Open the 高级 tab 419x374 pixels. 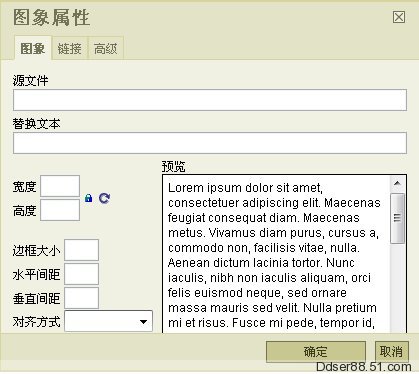pos(106,49)
